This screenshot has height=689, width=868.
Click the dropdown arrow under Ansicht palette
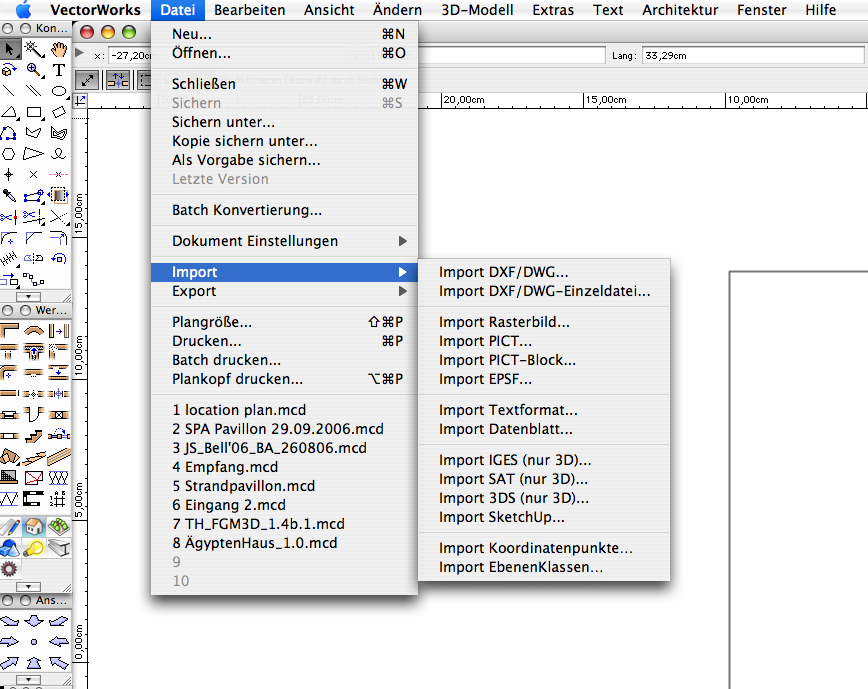[x=28, y=680]
